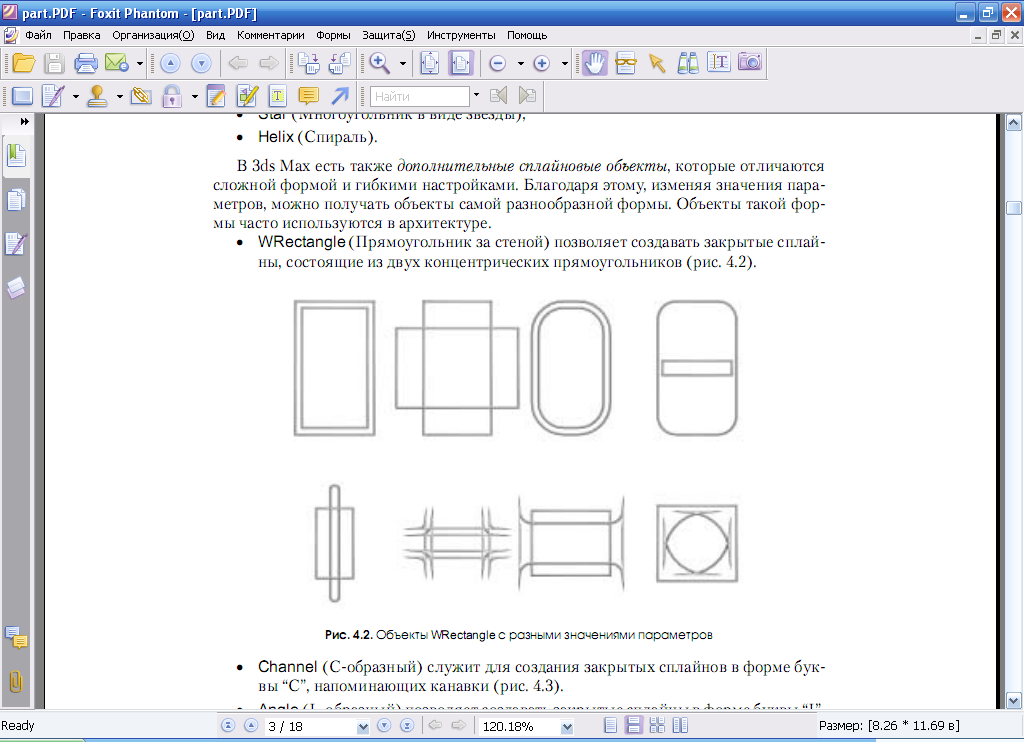Open the Файл menu
1024x742 pixels.
pyautogui.click(x=39, y=35)
